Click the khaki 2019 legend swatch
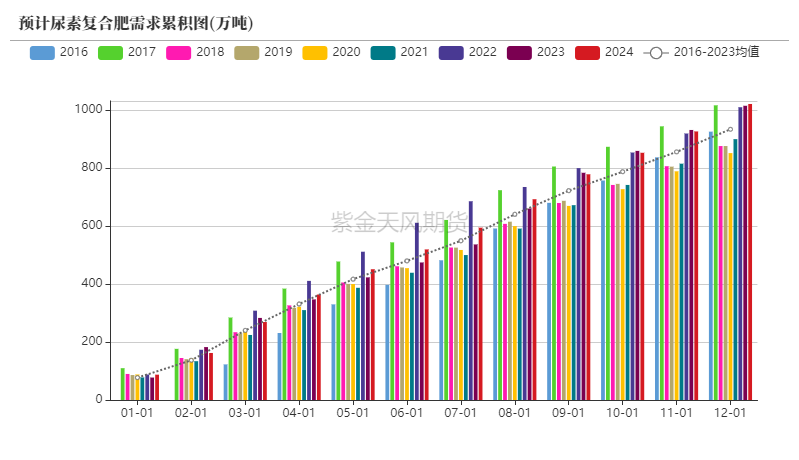This screenshot has width=799, height=460. coord(247,52)
